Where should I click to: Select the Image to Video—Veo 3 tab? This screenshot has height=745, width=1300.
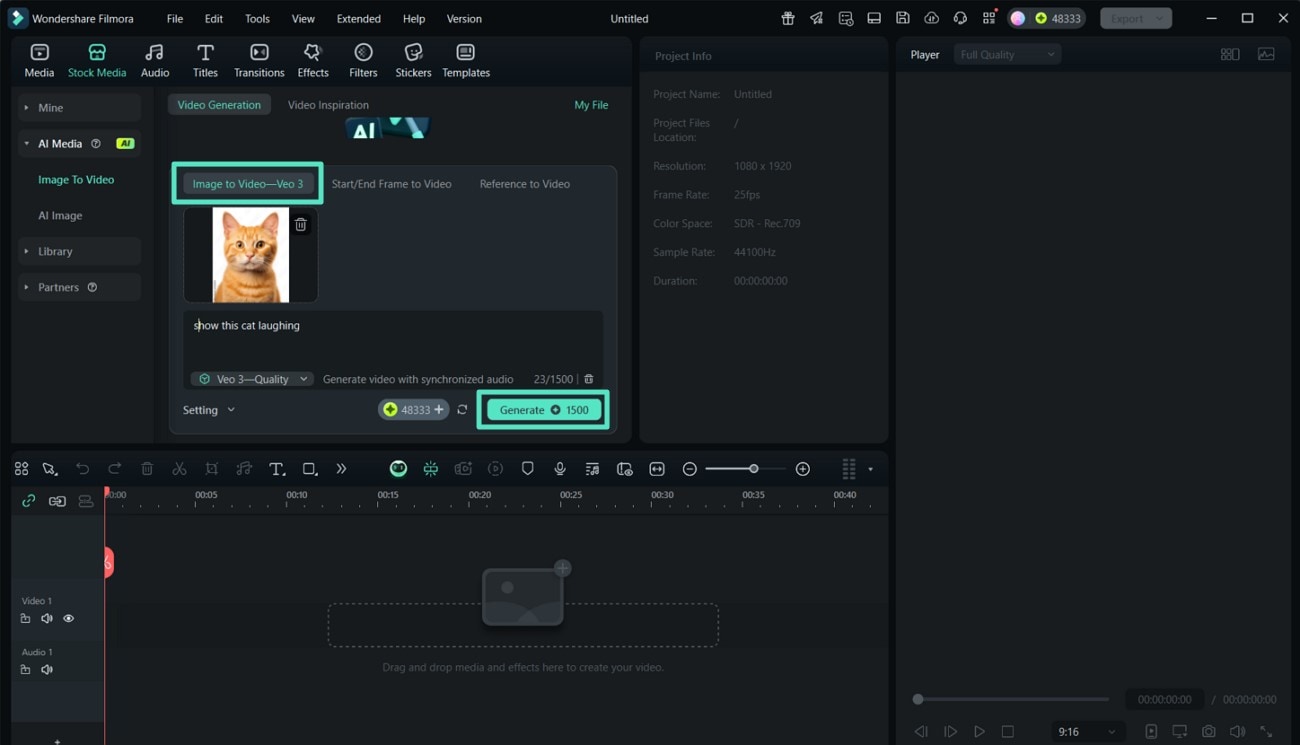point(247,184)
